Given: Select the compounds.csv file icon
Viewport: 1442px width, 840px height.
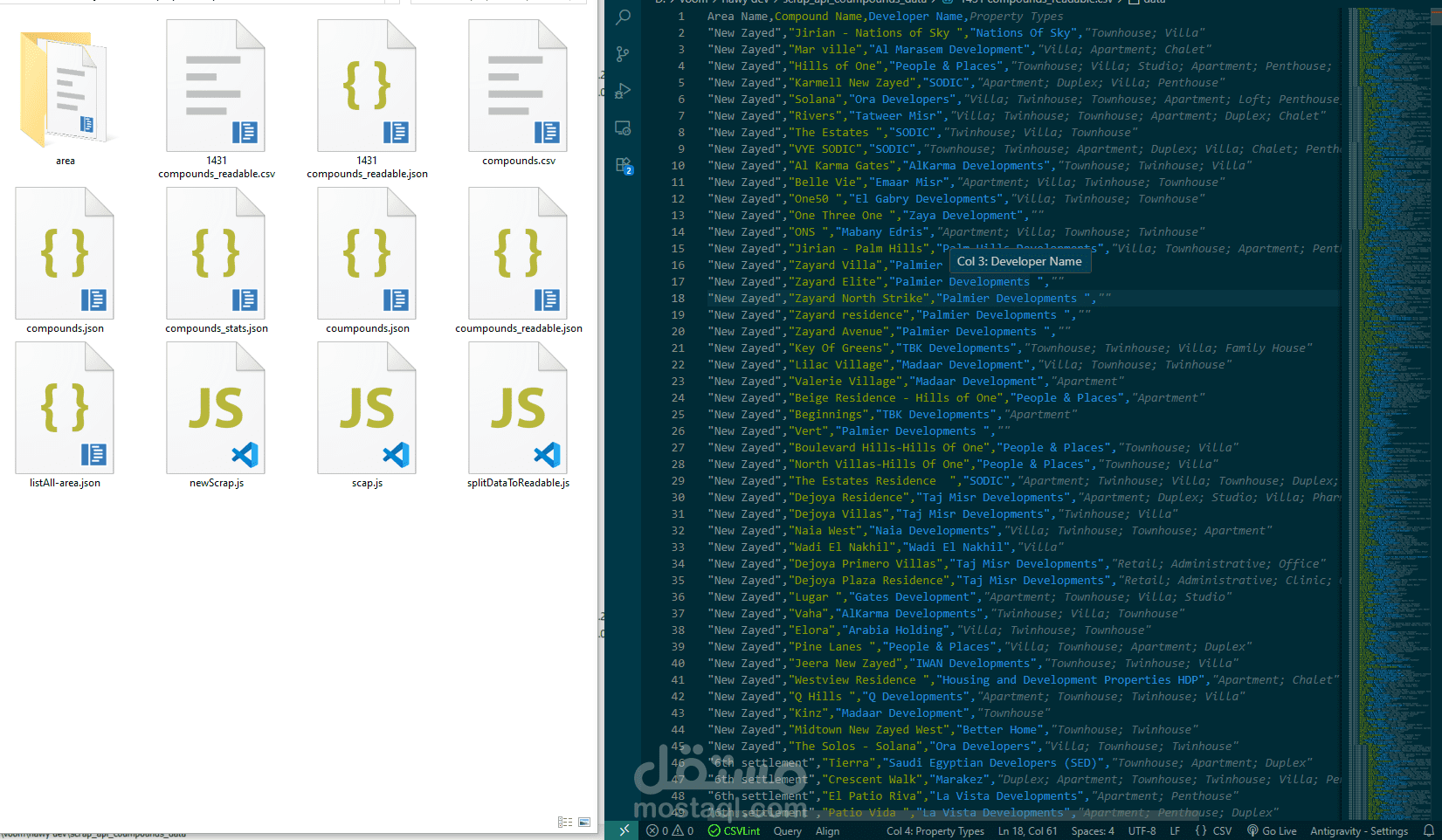Looking at the screenshot, I should coord(518,86).
